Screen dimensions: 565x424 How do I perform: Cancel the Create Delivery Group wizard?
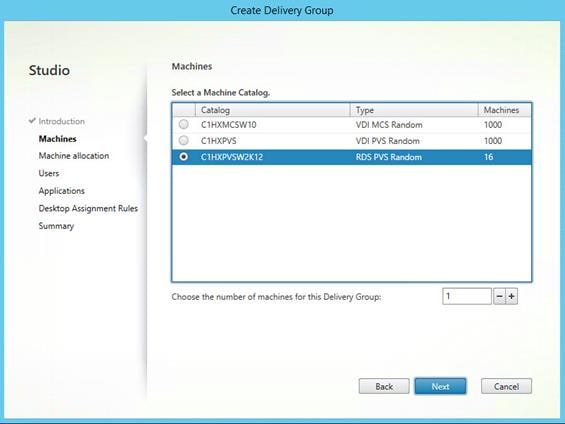pyautogui.click(x=506, y=387)
